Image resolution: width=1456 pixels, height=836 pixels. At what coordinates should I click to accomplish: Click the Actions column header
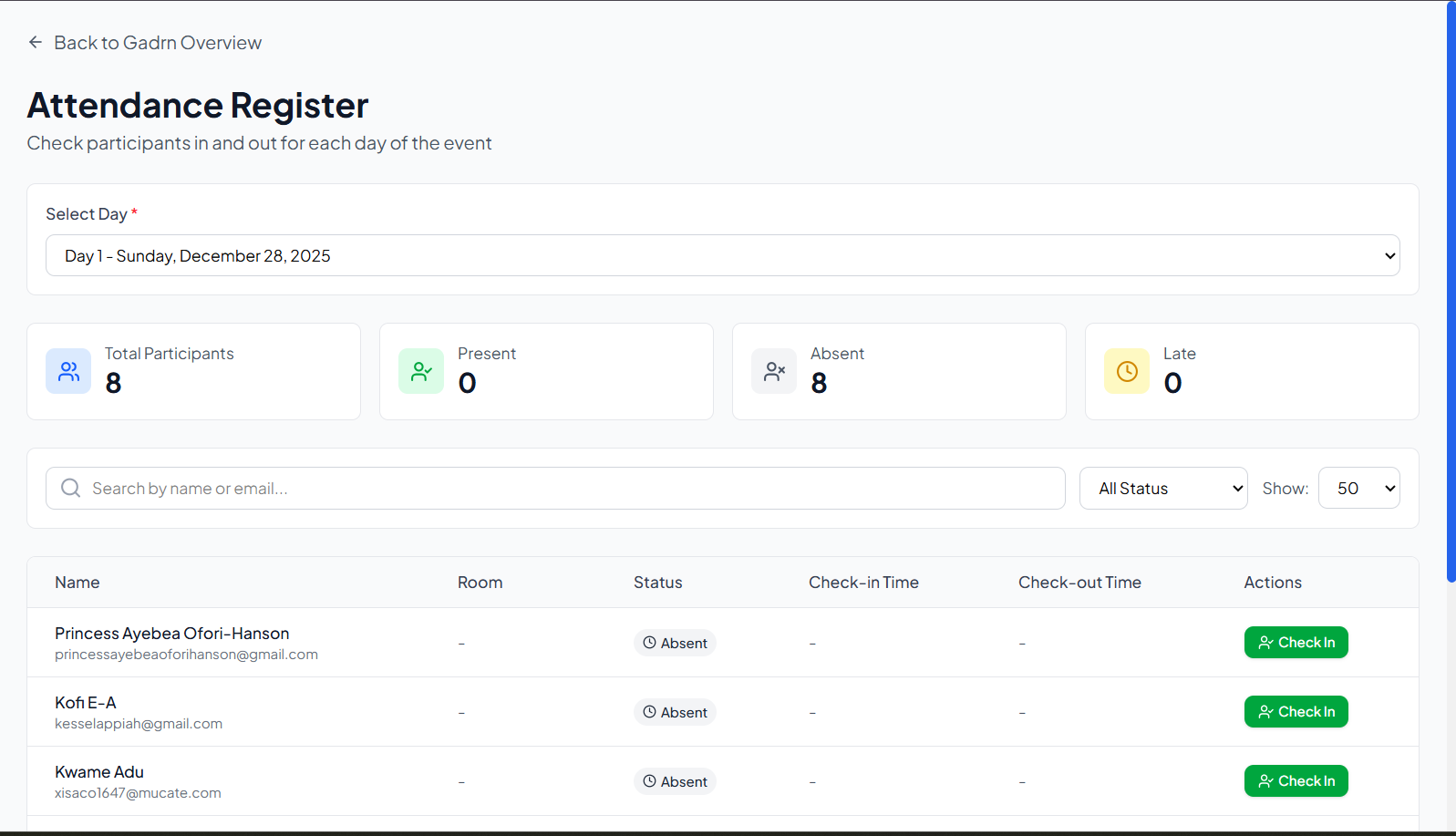(1273, 583)
